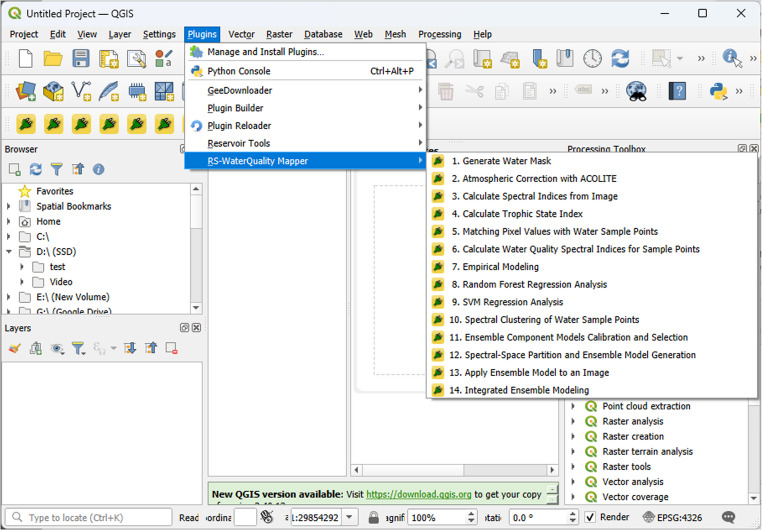
Task: Open the Temporal Controller clock icon
Action: 592,58
